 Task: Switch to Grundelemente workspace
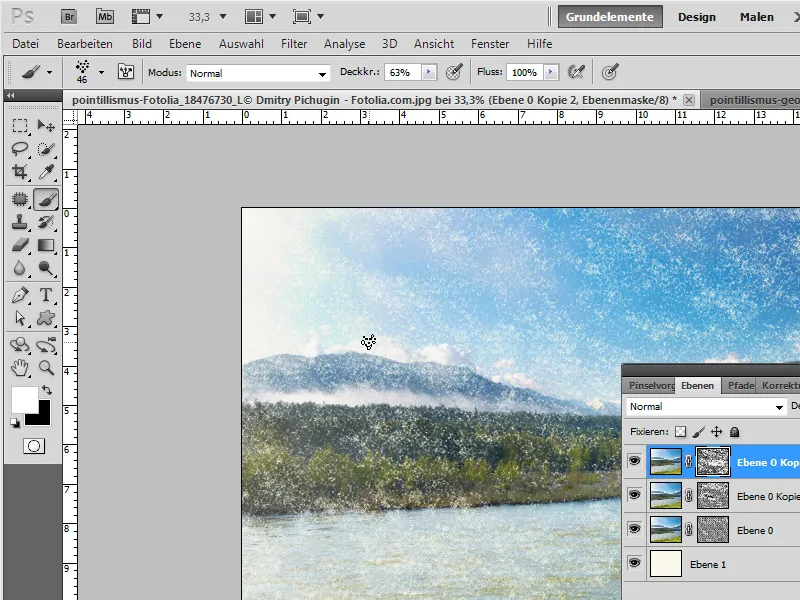point(610,17)
